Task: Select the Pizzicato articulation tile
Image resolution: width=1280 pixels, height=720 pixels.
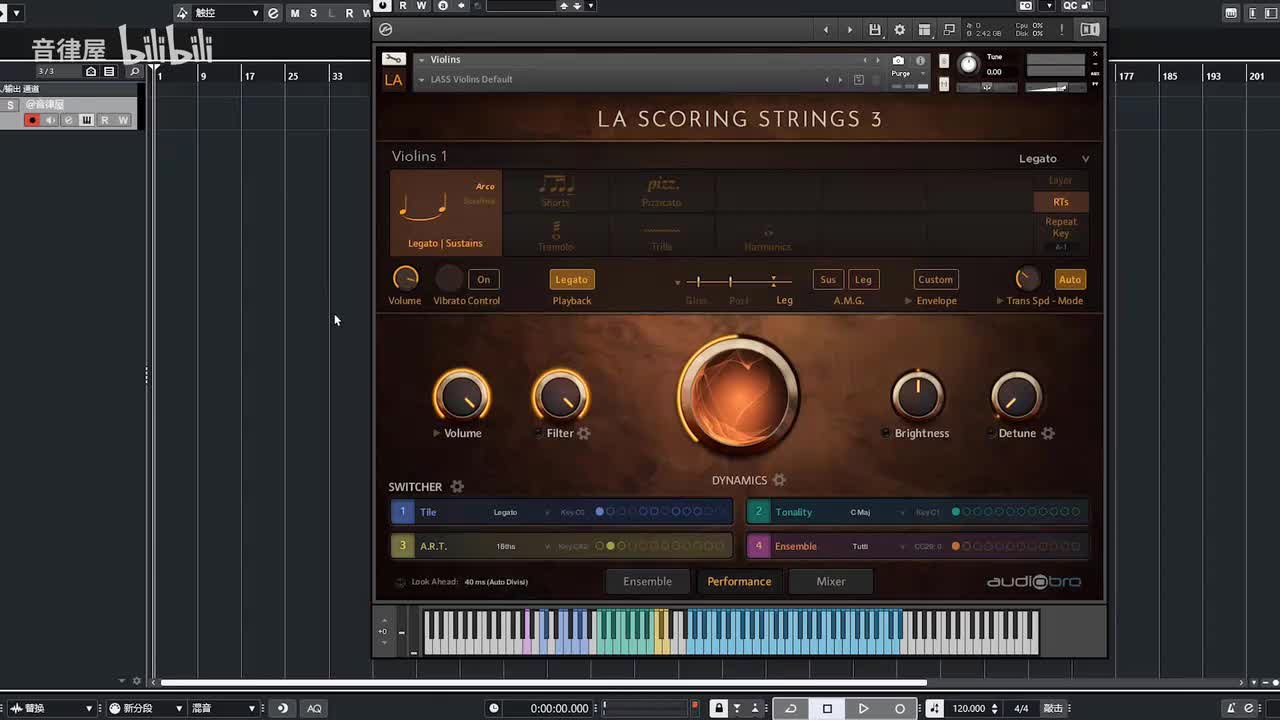Action: pos(662,190)
